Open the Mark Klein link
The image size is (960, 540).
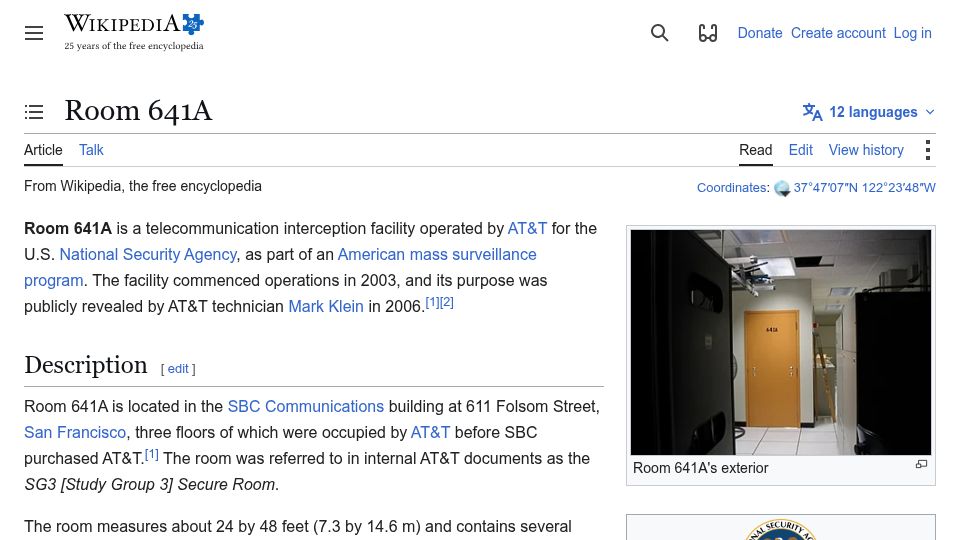pos(326,306)
